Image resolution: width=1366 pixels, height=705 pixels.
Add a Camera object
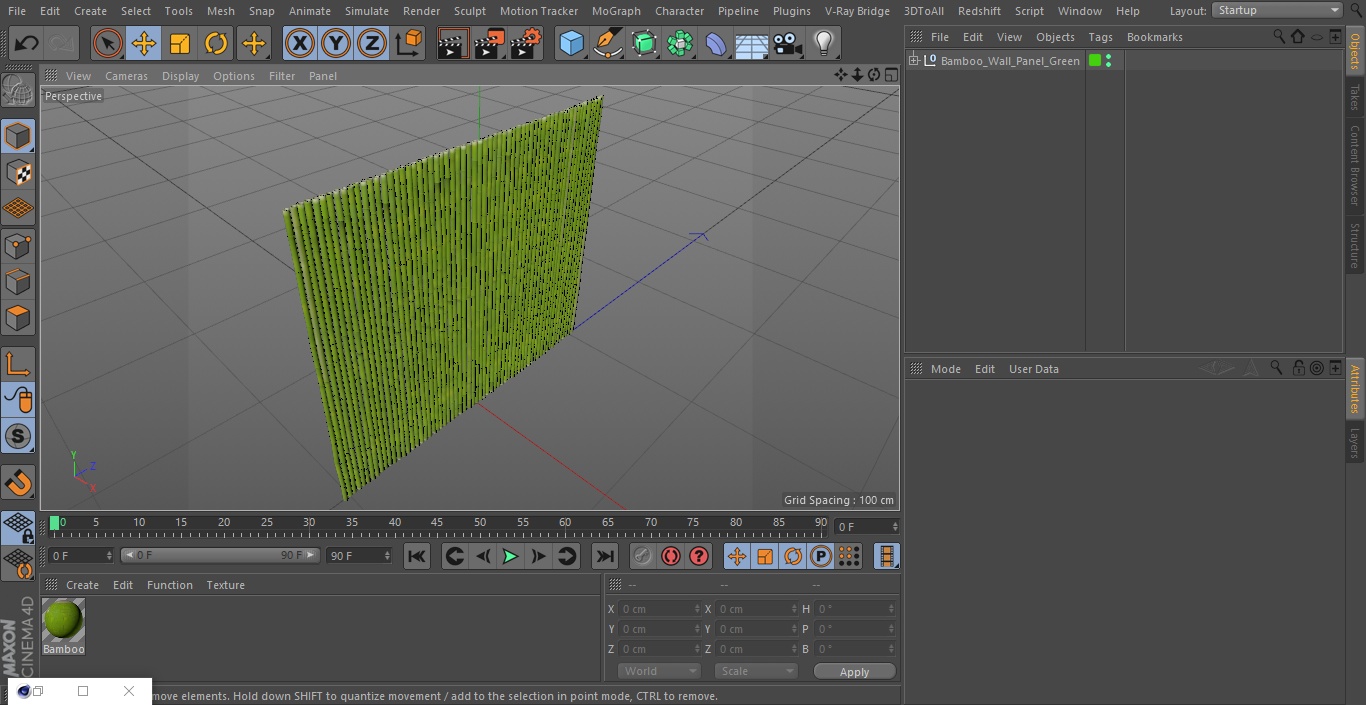(x=788, y=44)
